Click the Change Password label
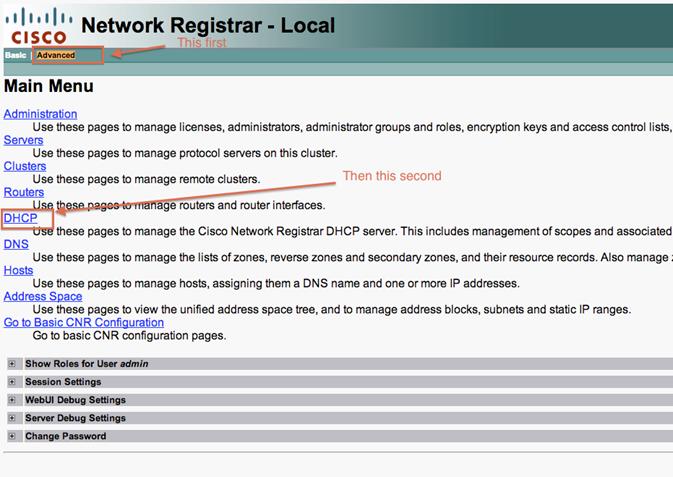673x477 pixels. [x=66, y=436]
